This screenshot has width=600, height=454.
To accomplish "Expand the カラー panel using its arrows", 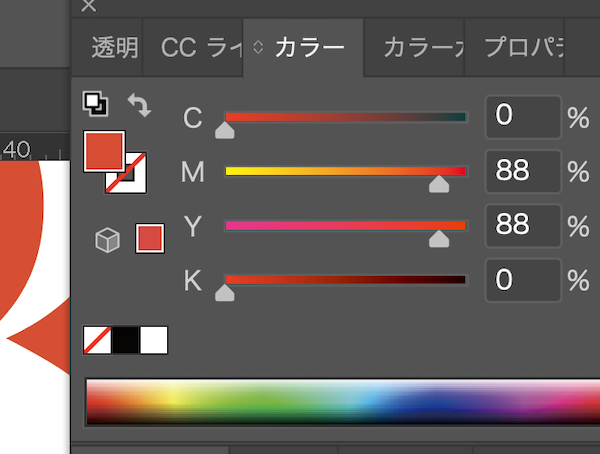I will [258, 47].
